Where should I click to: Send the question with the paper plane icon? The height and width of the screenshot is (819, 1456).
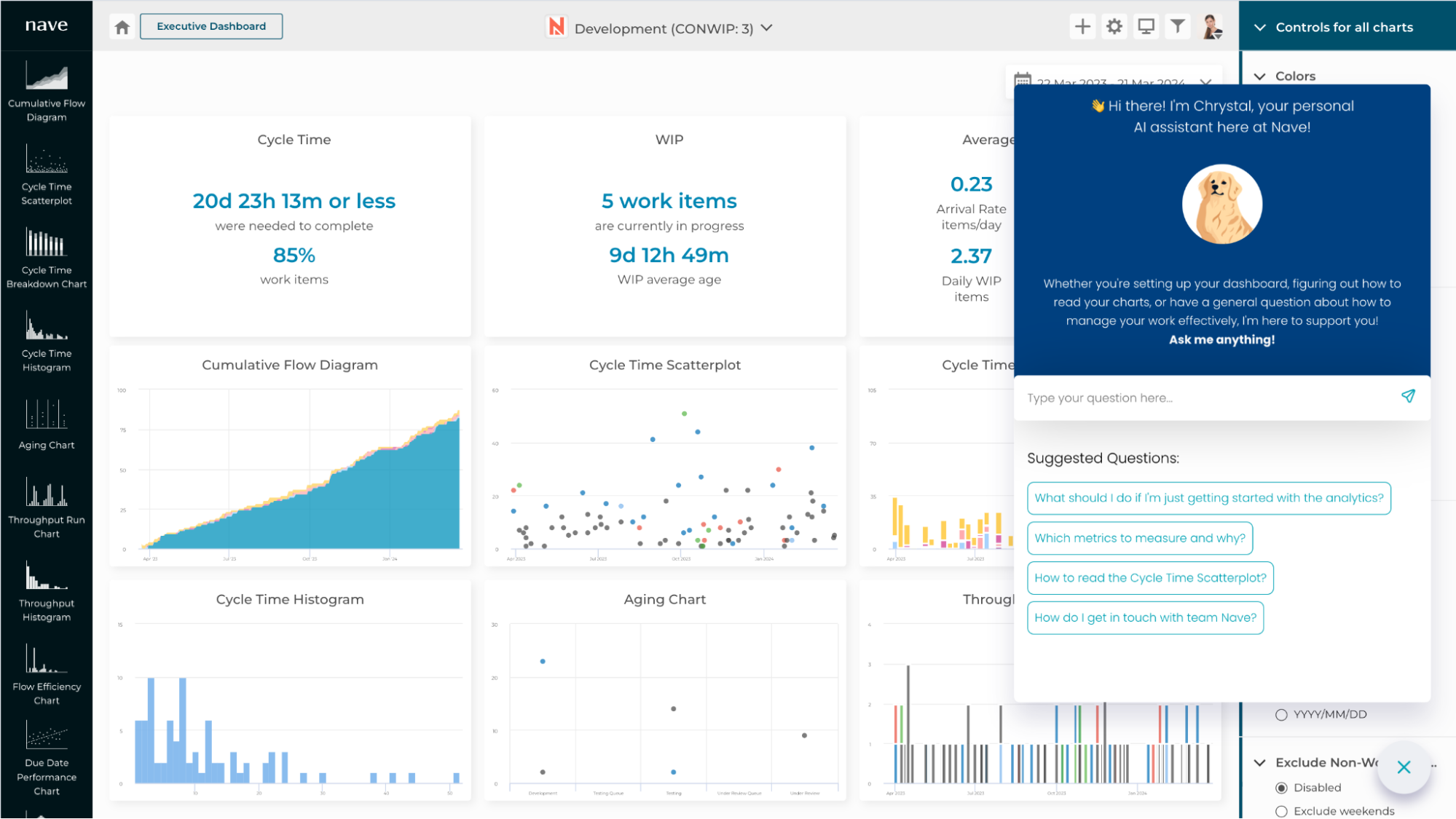click(x=1408, y=396)
